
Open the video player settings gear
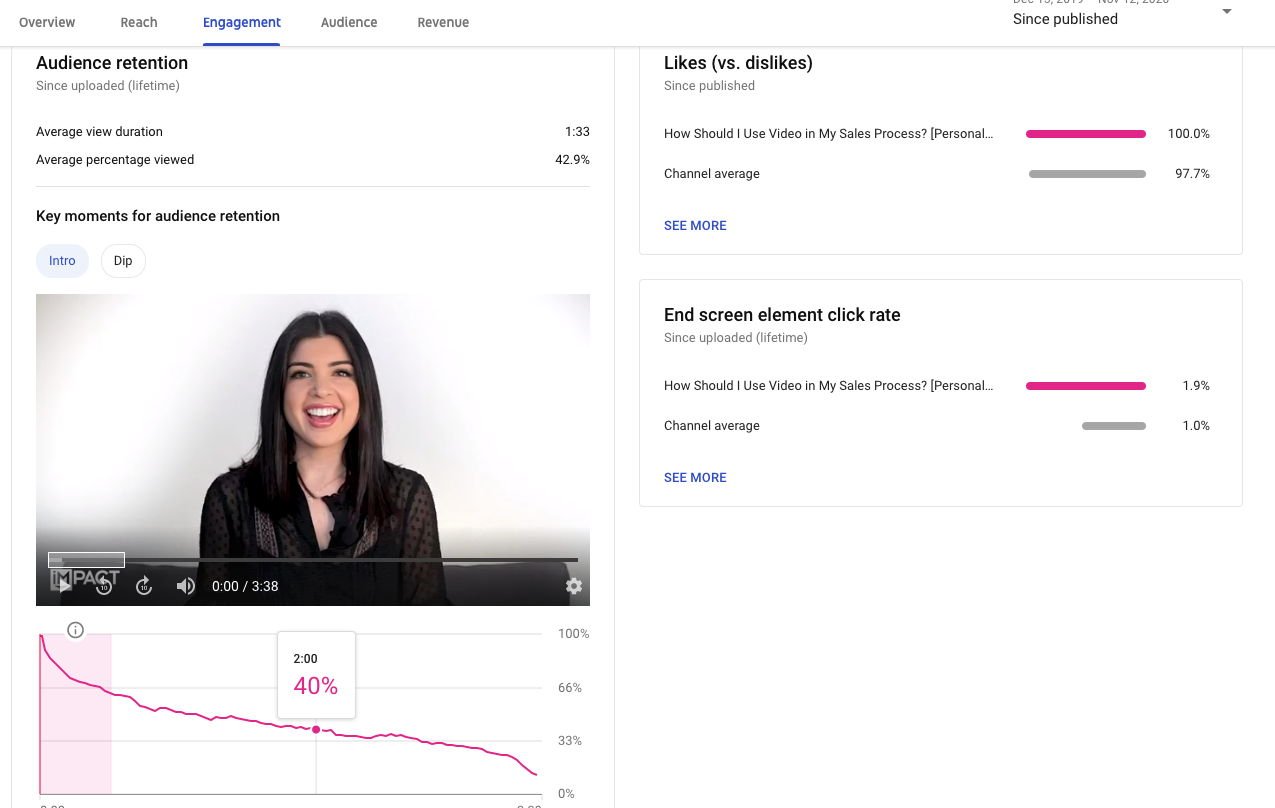(574, 586)
